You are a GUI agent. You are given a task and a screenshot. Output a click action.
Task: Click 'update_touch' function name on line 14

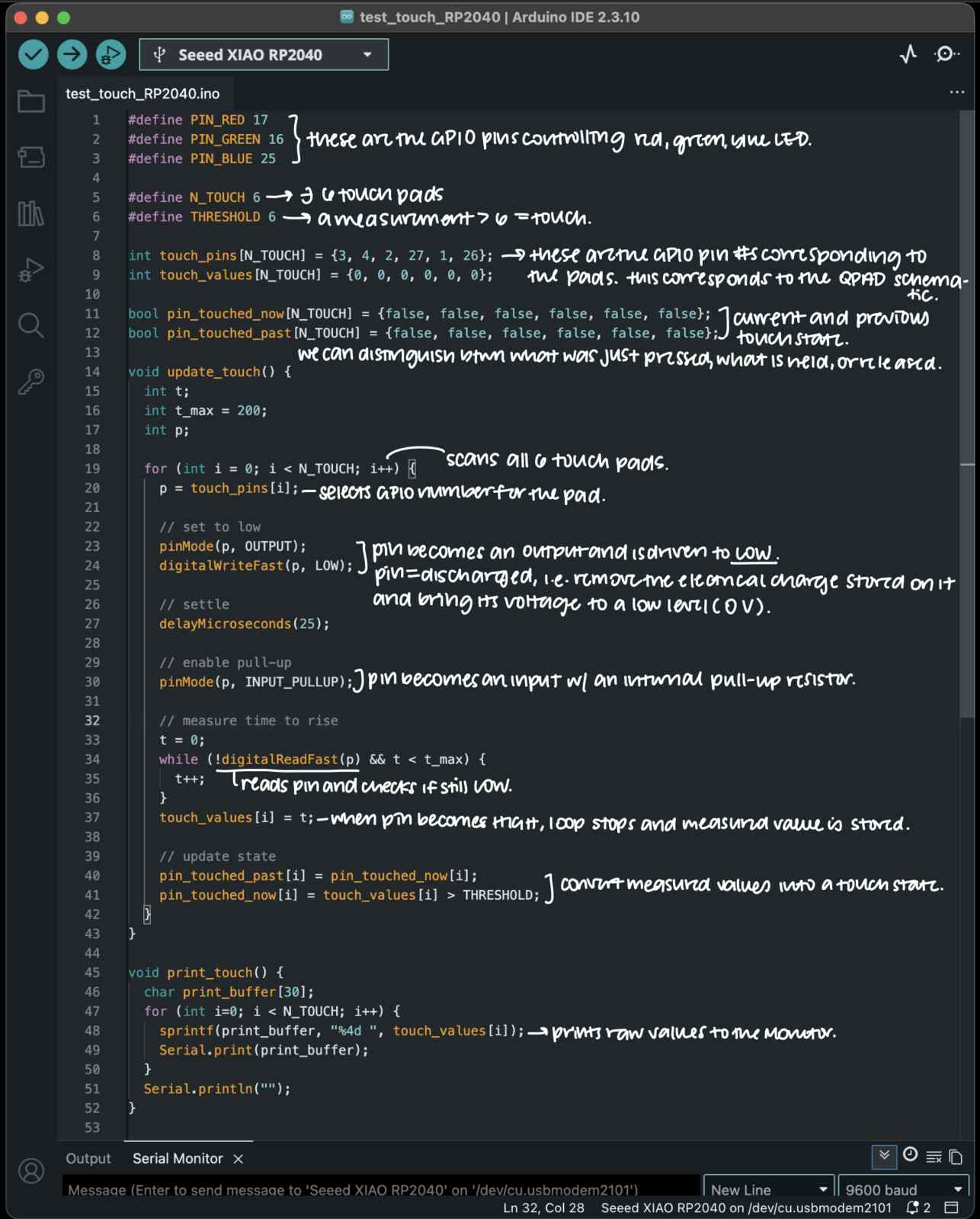point(213,371)
